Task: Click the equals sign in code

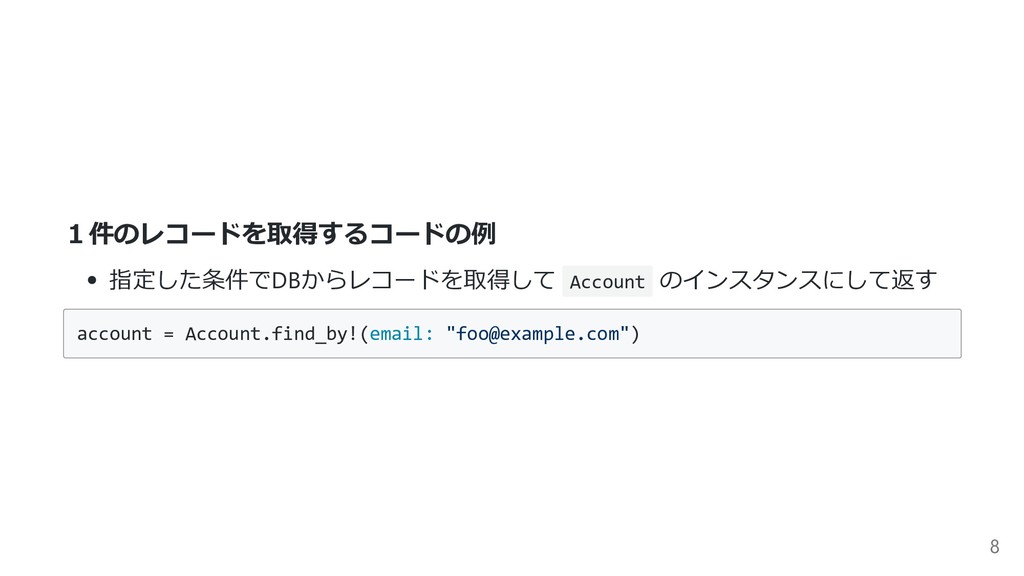Action: coord(168,334)
